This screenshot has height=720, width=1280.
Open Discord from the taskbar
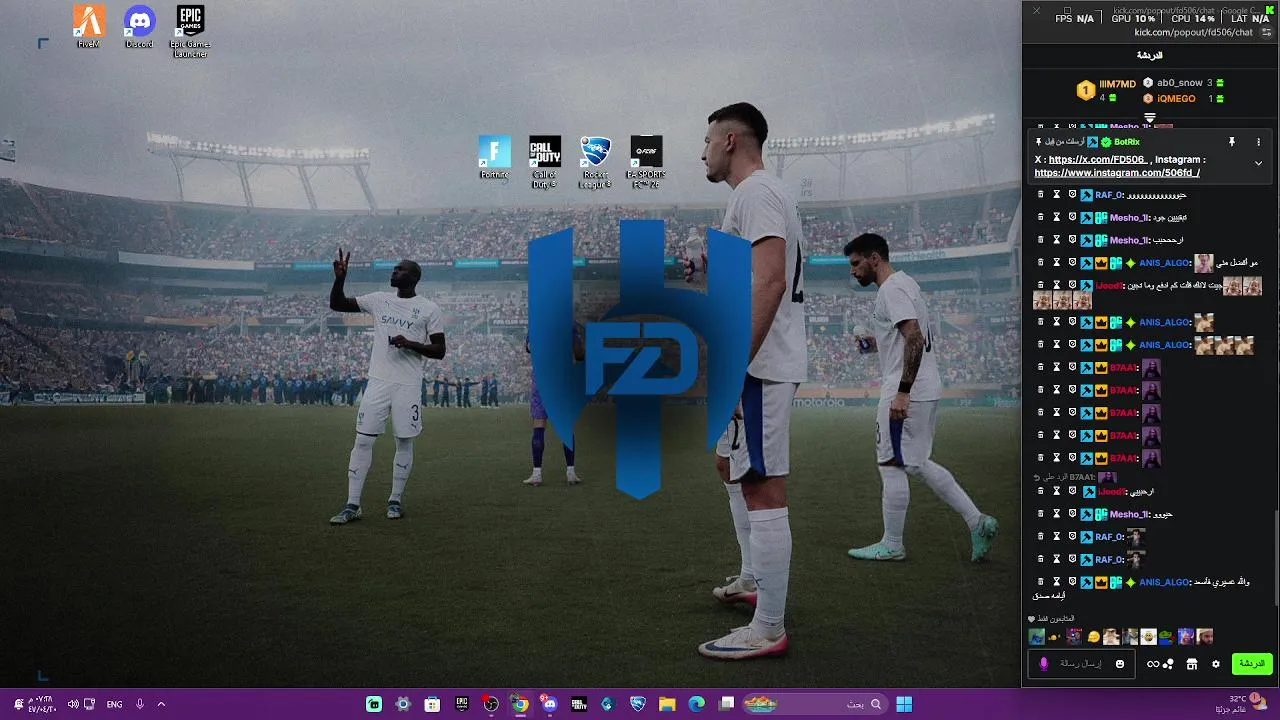click(549, 704)
